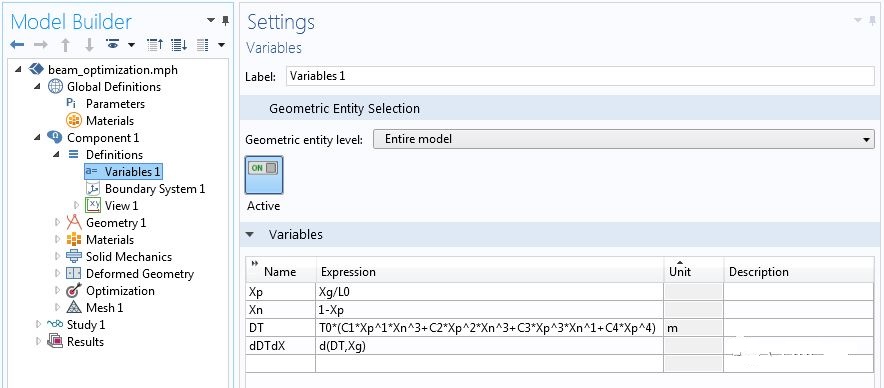
Task: Click the Collapse All toolbar icon
Action: click(154, 45)
